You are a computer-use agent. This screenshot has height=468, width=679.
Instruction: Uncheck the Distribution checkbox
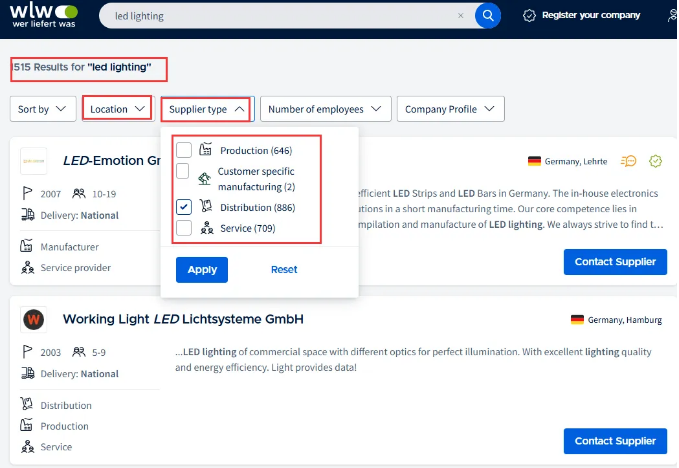pyautogui.click(x=184, y=207)
